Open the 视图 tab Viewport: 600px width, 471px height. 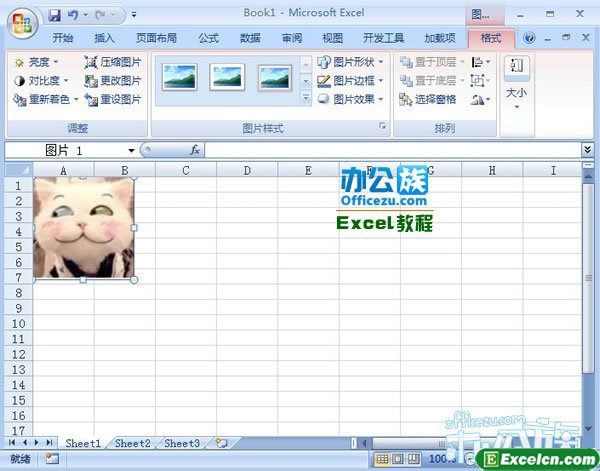pos(333,38)
